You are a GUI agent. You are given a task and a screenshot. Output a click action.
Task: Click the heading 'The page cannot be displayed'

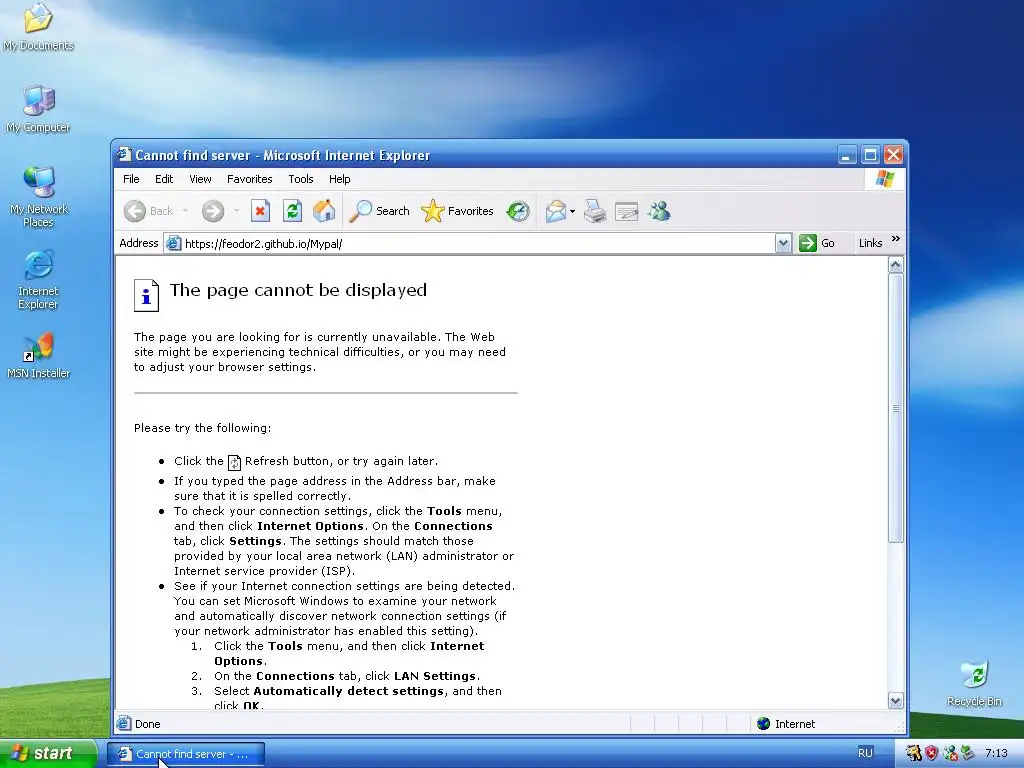[x=298, y=290]
